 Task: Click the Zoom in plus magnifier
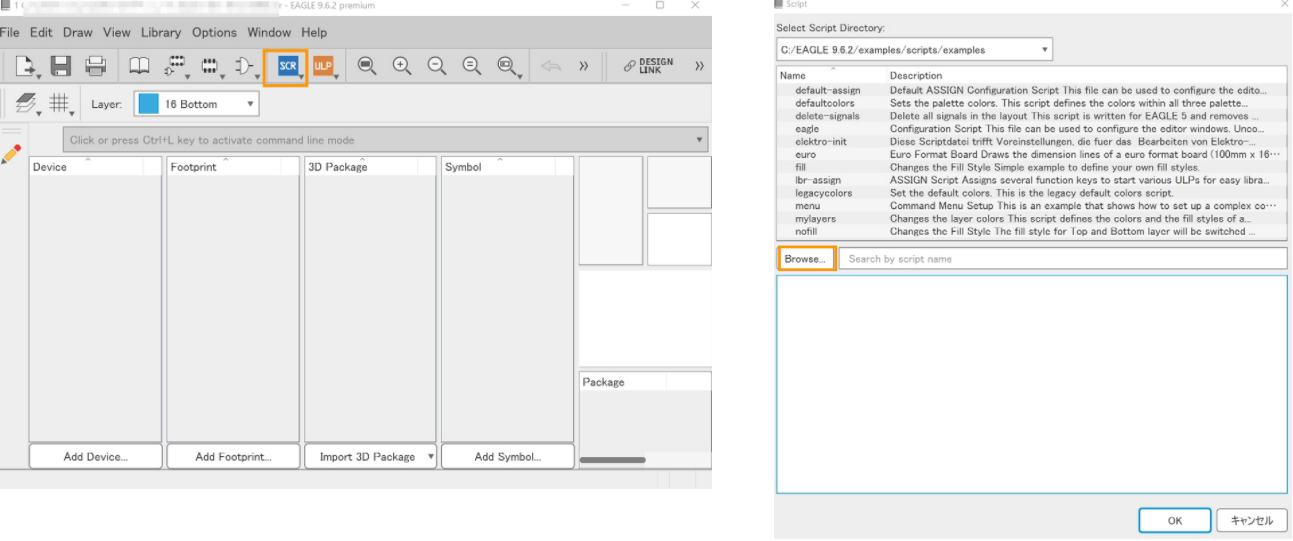click(402, 66)
